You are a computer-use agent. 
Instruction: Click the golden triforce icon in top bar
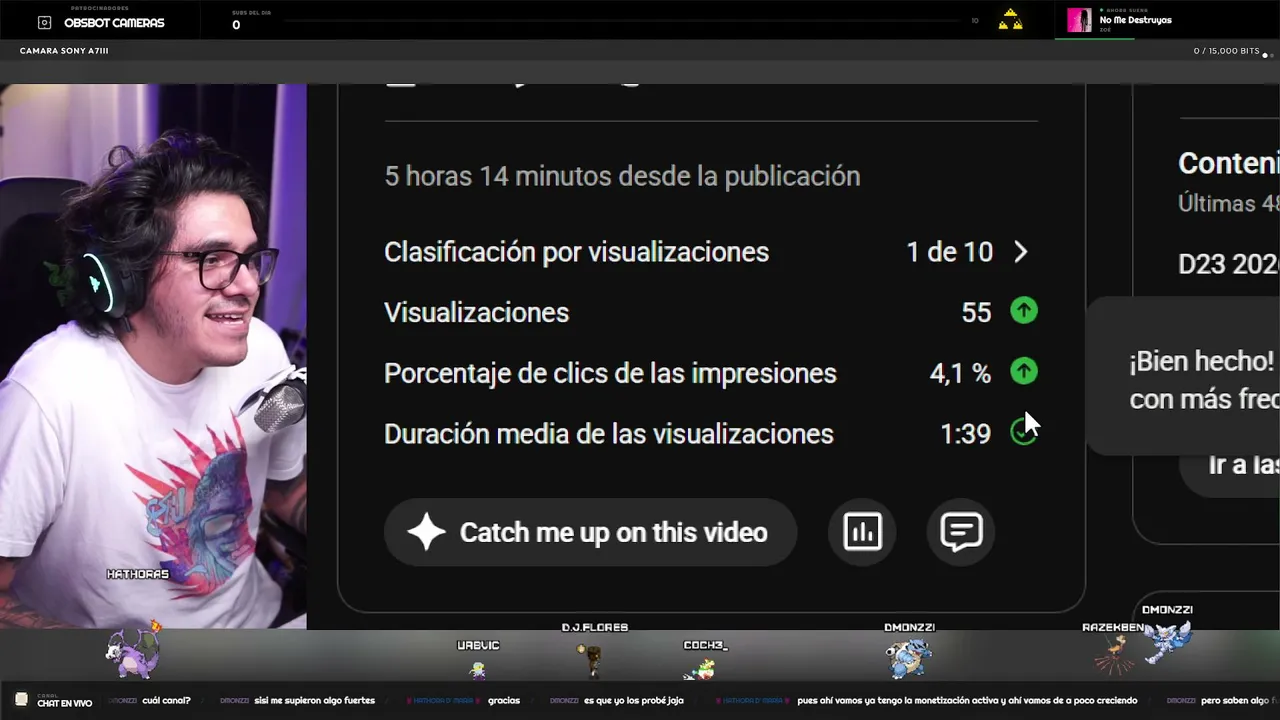click(1010, 20)
